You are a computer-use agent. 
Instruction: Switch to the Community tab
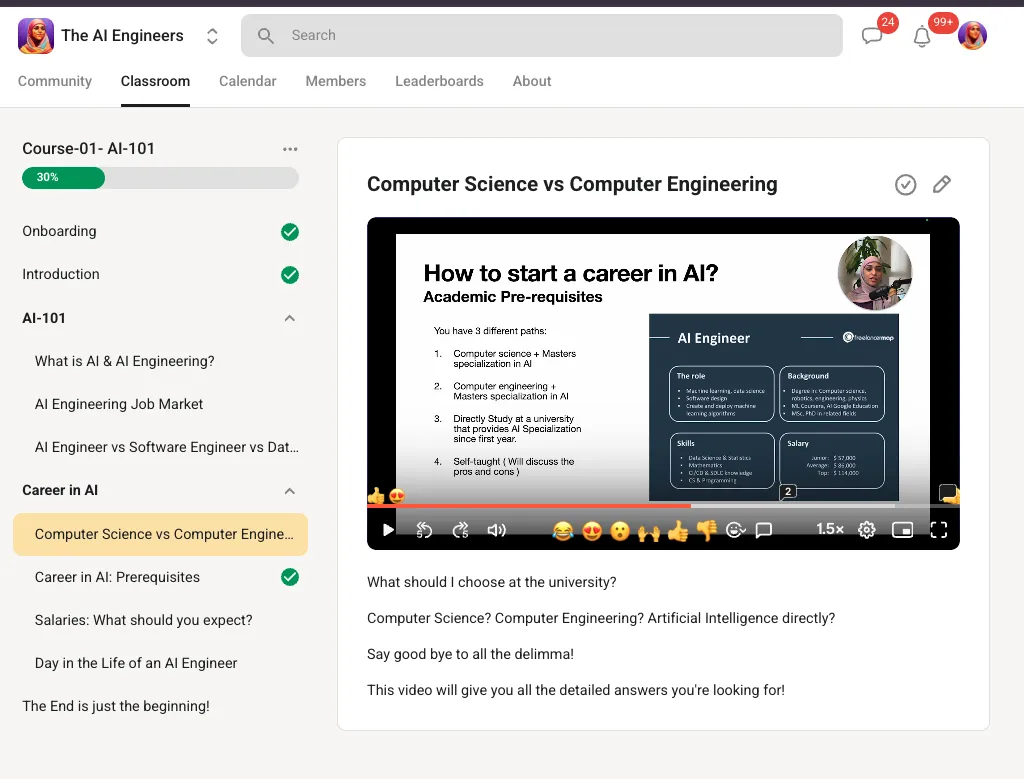(x=55, y=81)
